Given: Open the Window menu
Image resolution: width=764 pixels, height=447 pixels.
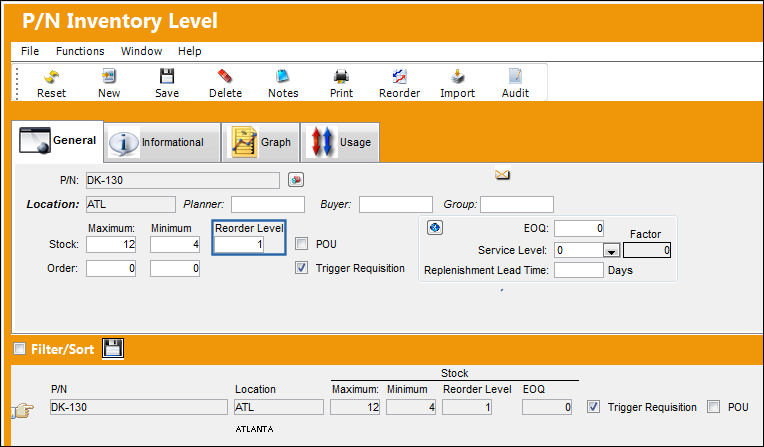Looking at the screenshot, I should (x=141, y=51).
